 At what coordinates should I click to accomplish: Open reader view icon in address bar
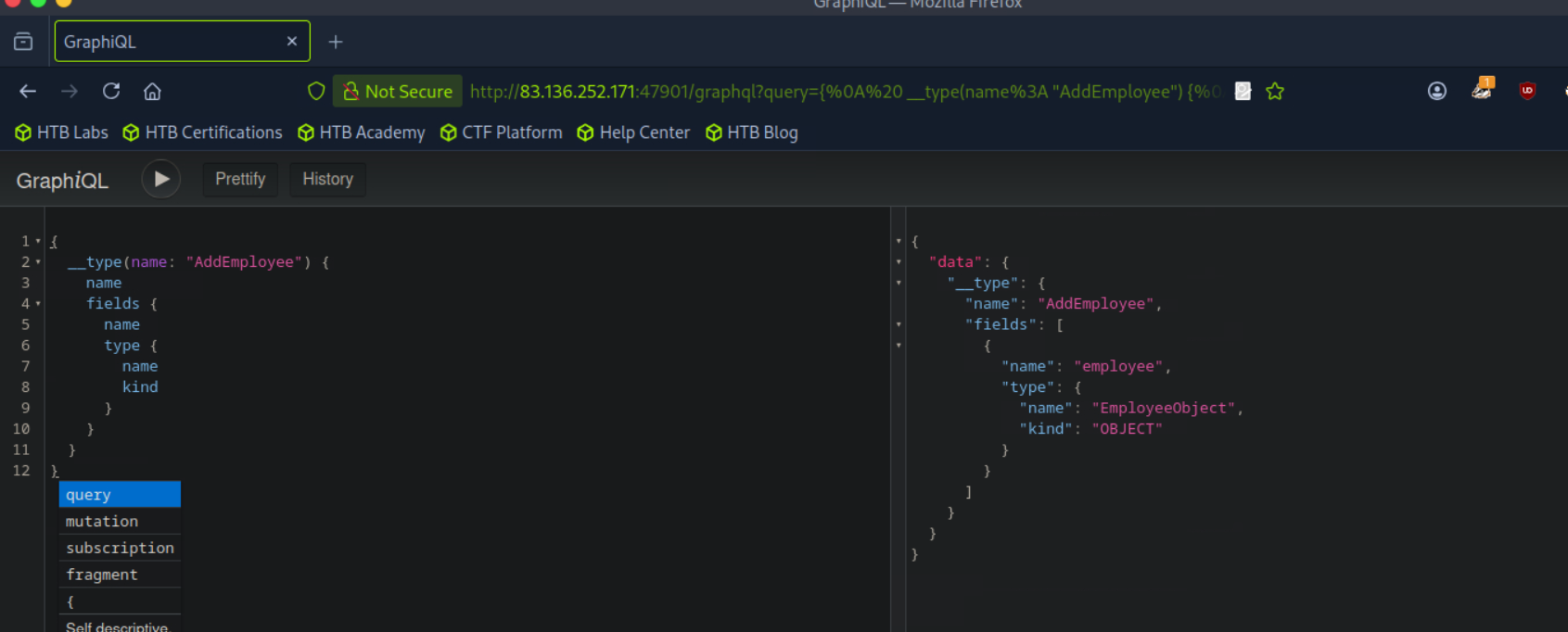coord(1243,91)
